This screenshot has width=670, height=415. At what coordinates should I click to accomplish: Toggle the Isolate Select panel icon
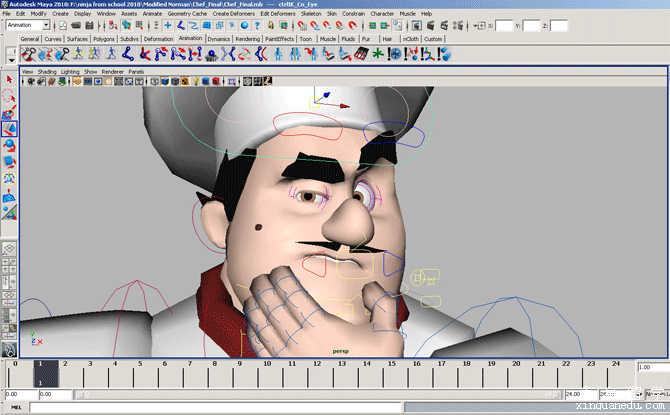pyautogui.click(x=232, y=81)
